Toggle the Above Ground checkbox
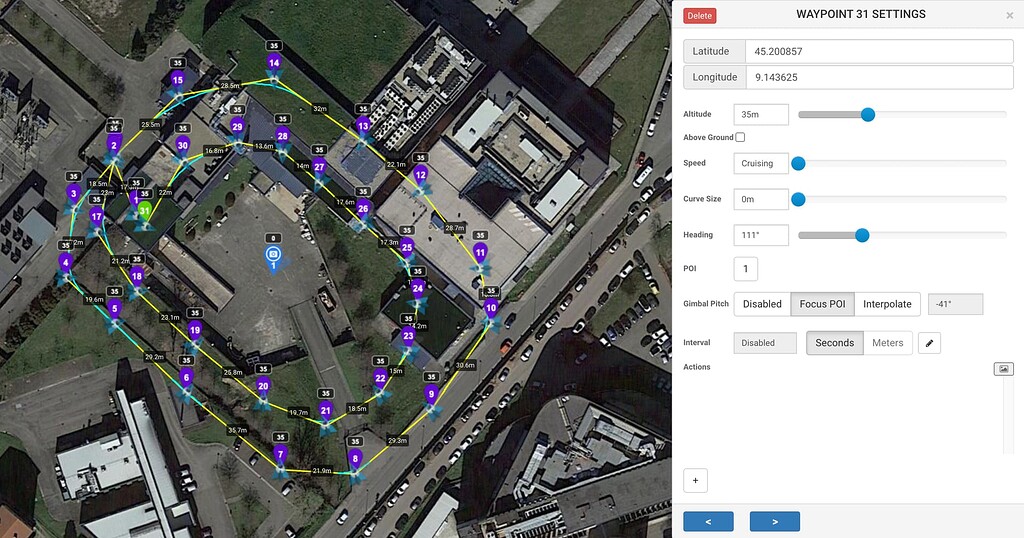Viewport: 1024px width, 538px height. pyautogui.click(x=740, y=137)
